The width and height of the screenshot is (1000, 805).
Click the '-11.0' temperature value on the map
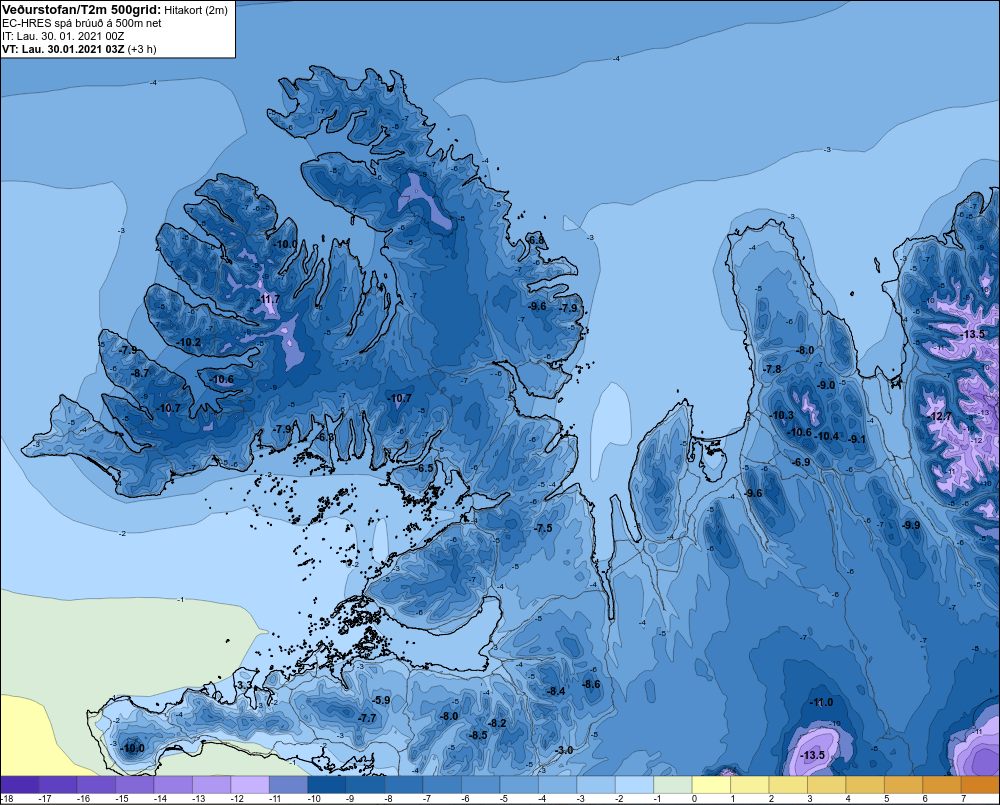(821, 702)
